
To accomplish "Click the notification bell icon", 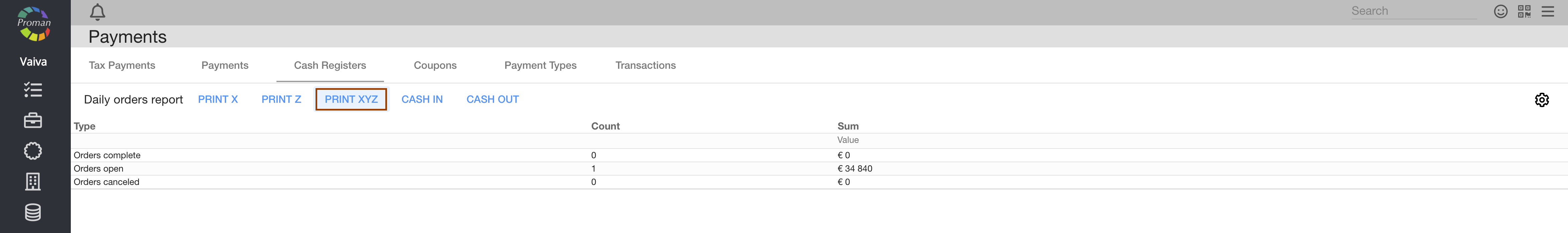I will click(x=97, y=12).
